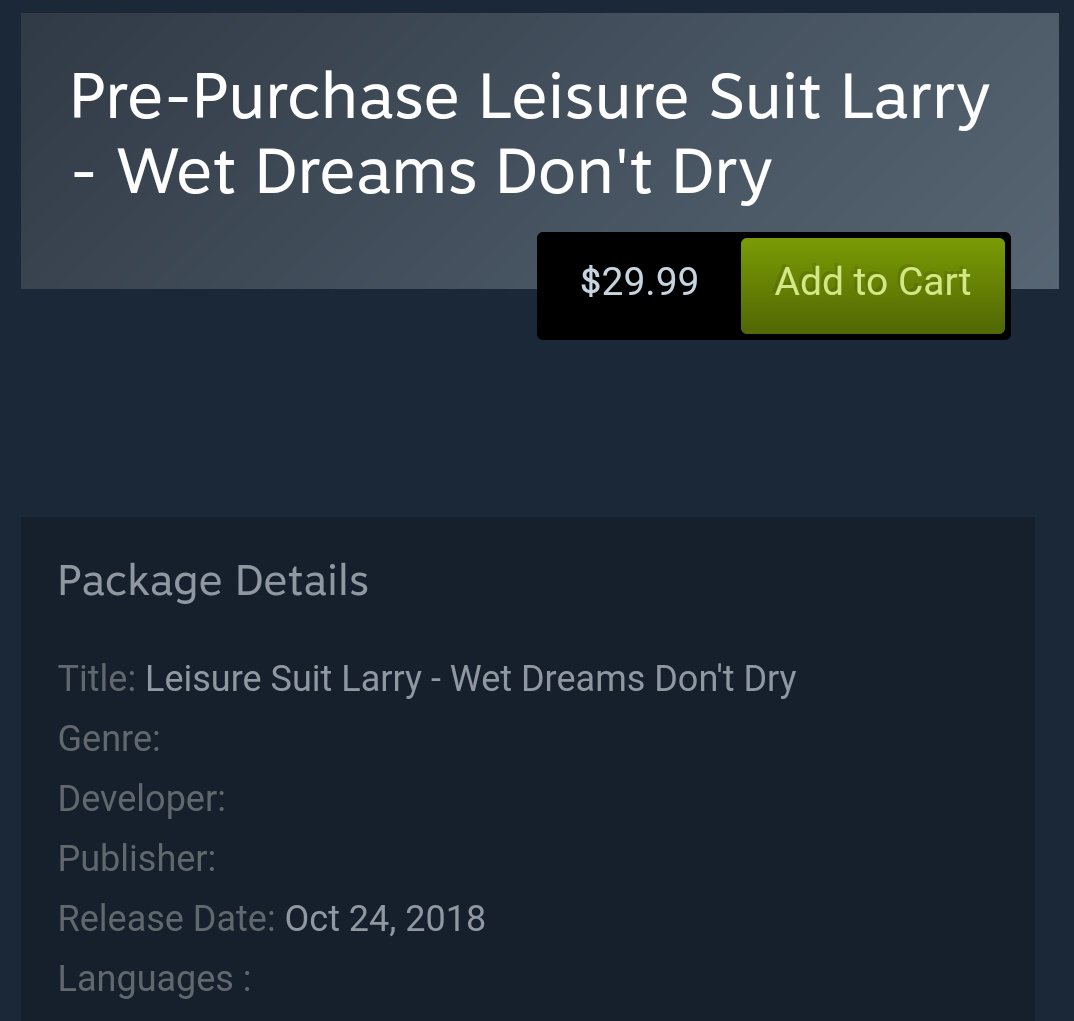Click the Publisher: field label
This screenshot has height=1021, width=1074.
point(137,859)
